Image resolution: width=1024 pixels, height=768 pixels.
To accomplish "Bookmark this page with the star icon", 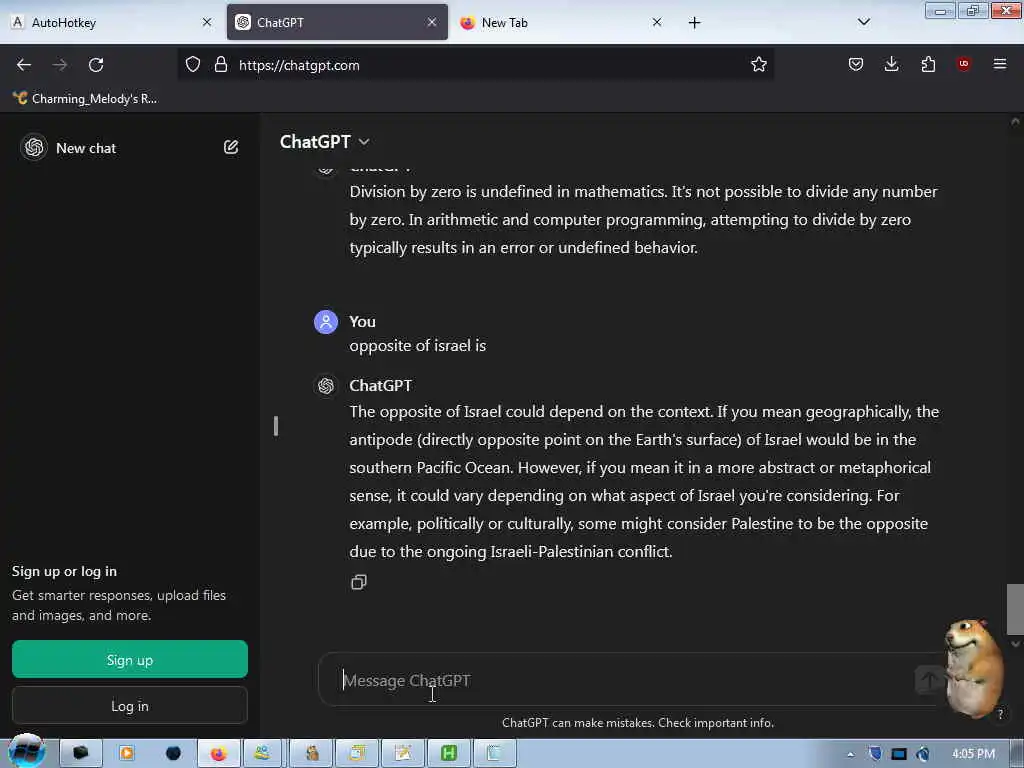I will pyautogui.click(x=758, y=65).
